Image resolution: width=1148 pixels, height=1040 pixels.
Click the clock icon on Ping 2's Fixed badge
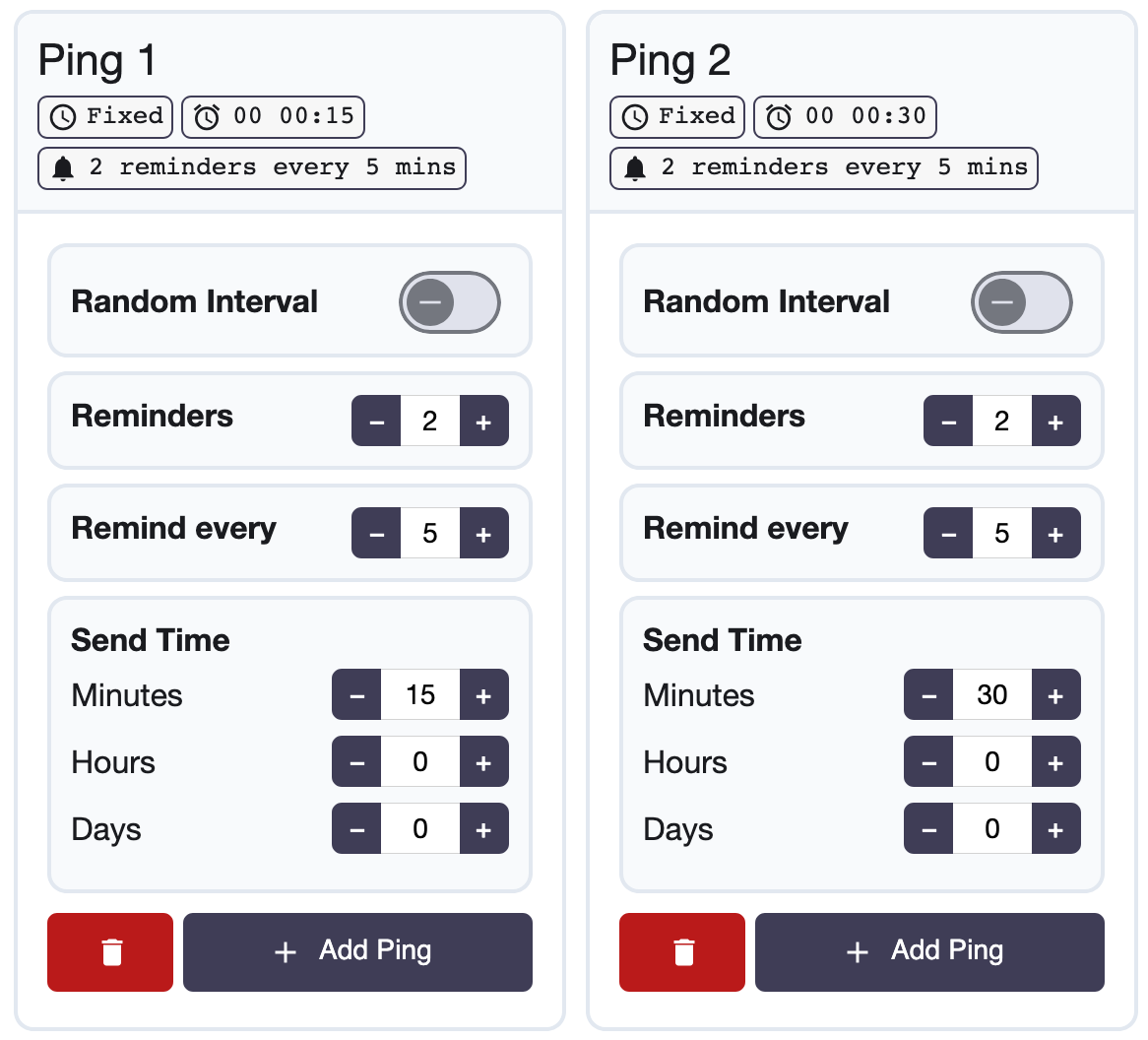click(x=633, y=116)
